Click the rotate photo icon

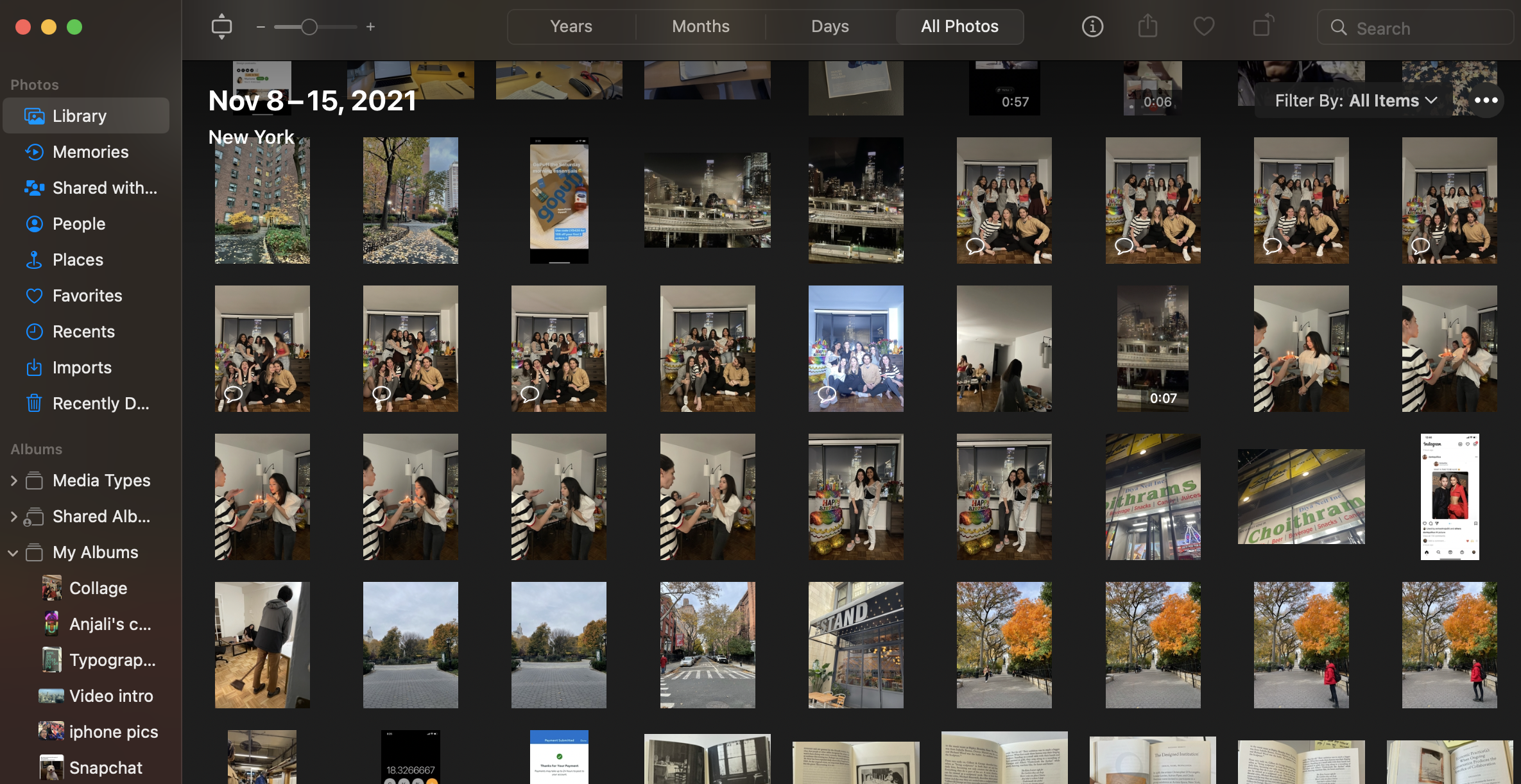pyautogui.click(x=1262, y=26)
